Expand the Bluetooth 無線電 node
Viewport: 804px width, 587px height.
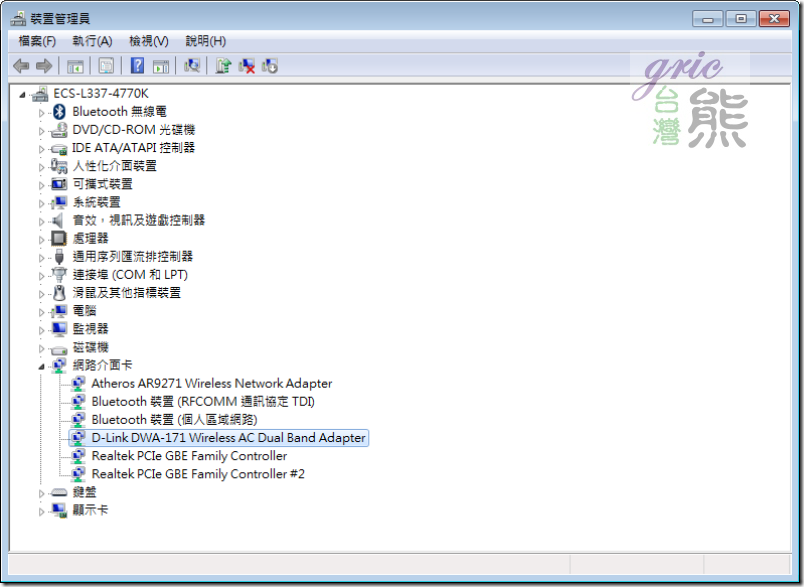tap(42, 112)
